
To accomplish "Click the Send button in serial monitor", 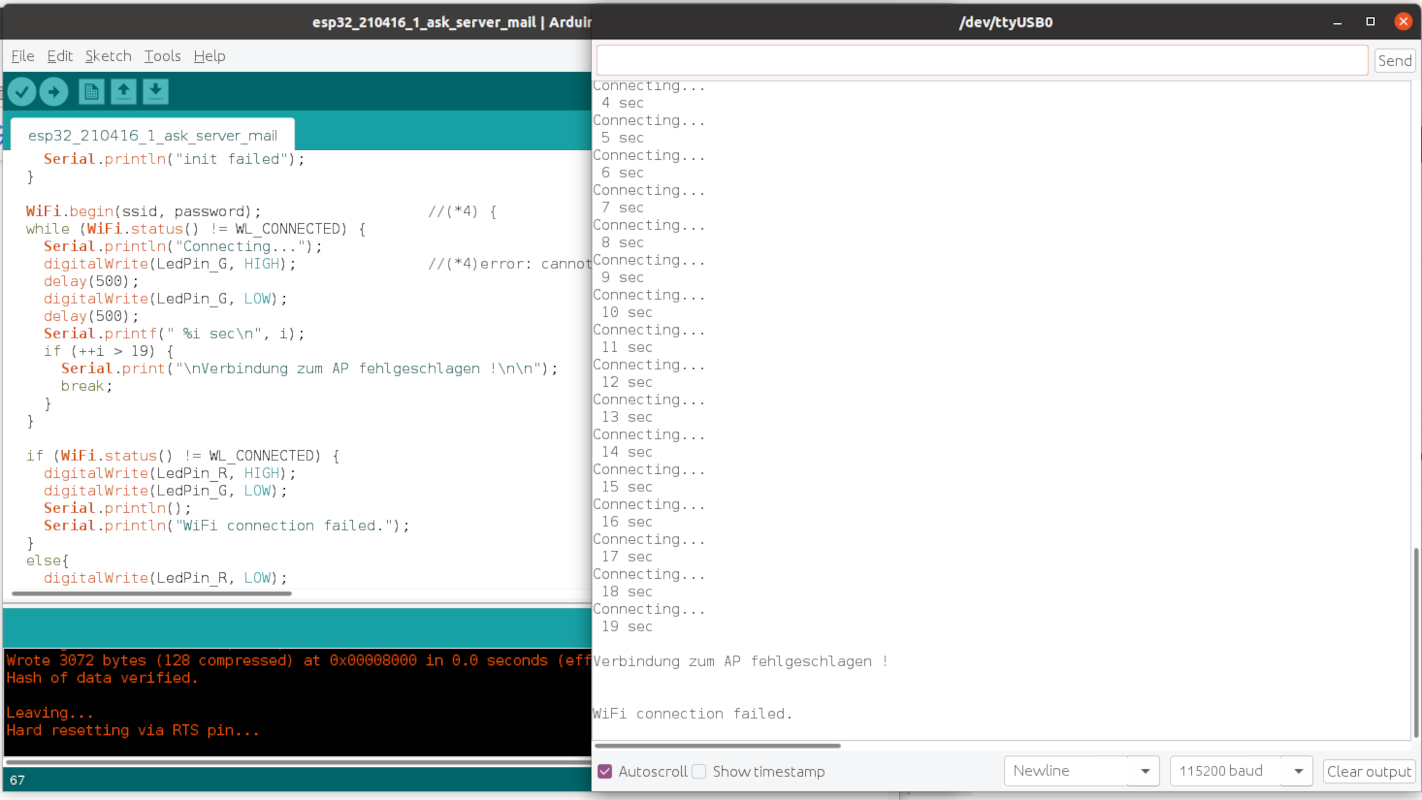I will (x=1395, y=60).
